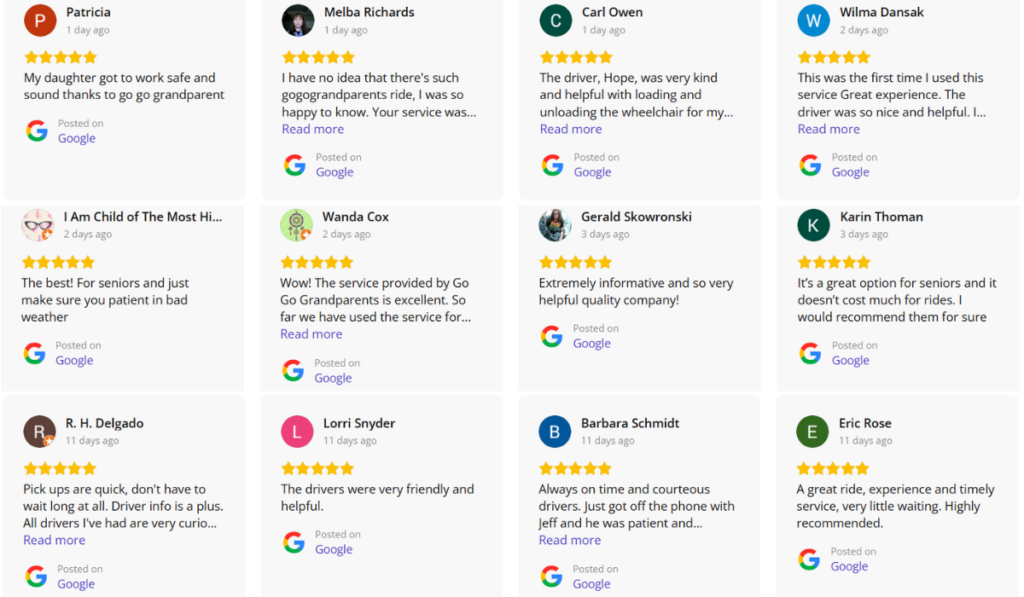This screenshot has height=597, width=1024.
Task: Expand Wilma Dansak's review via Read more
Action: tap(829, 129)
